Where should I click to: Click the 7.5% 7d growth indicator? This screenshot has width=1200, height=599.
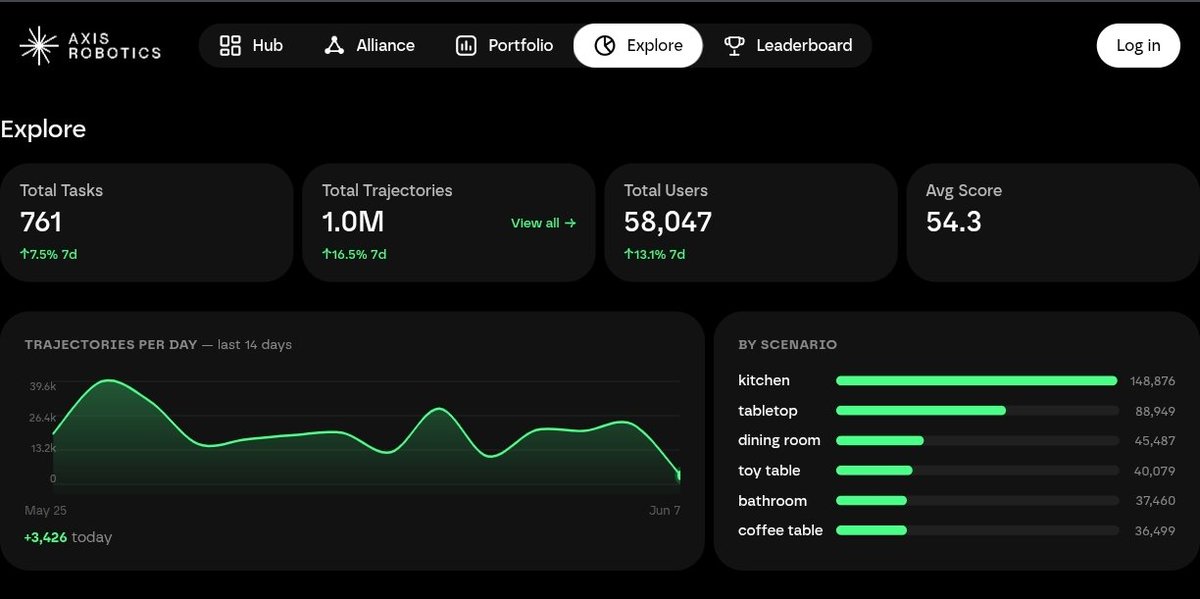tap(49, 254)
